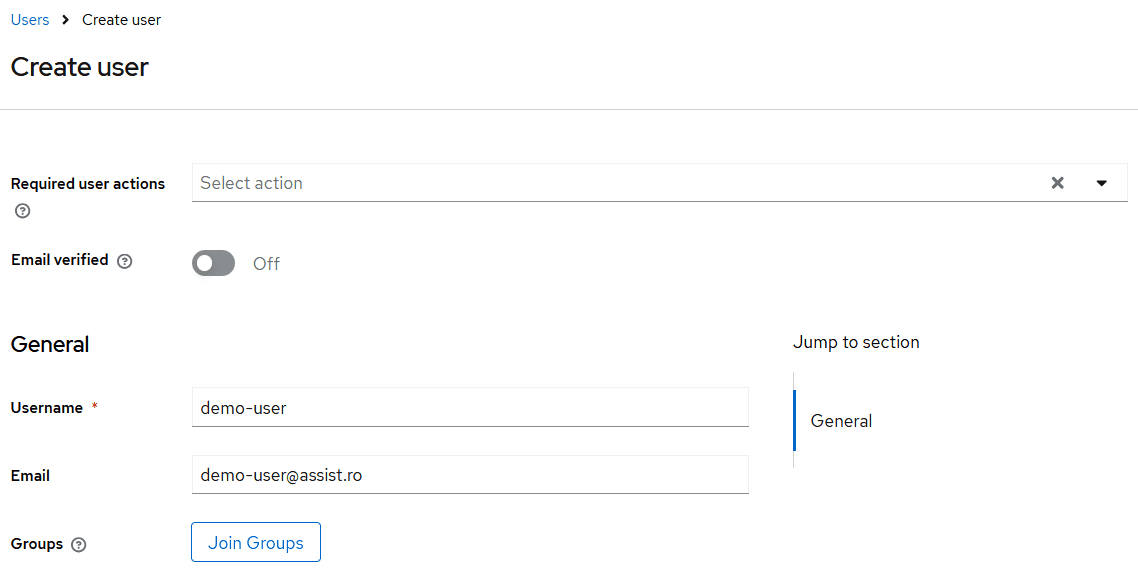Viewport: 1138px width, 578px height.
Task: Flip the Off switch for Email verified
Action: tap(213, 262)
